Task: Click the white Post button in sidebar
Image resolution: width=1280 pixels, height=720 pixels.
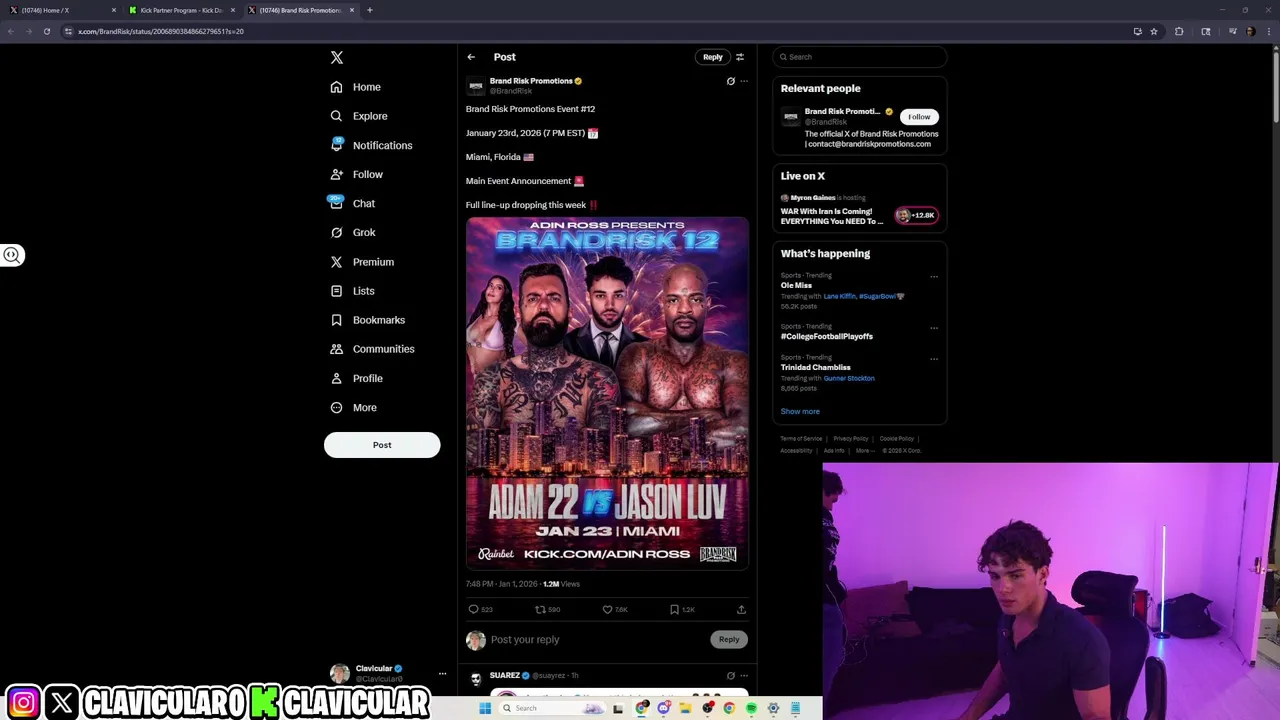Action: pos(382,445)
